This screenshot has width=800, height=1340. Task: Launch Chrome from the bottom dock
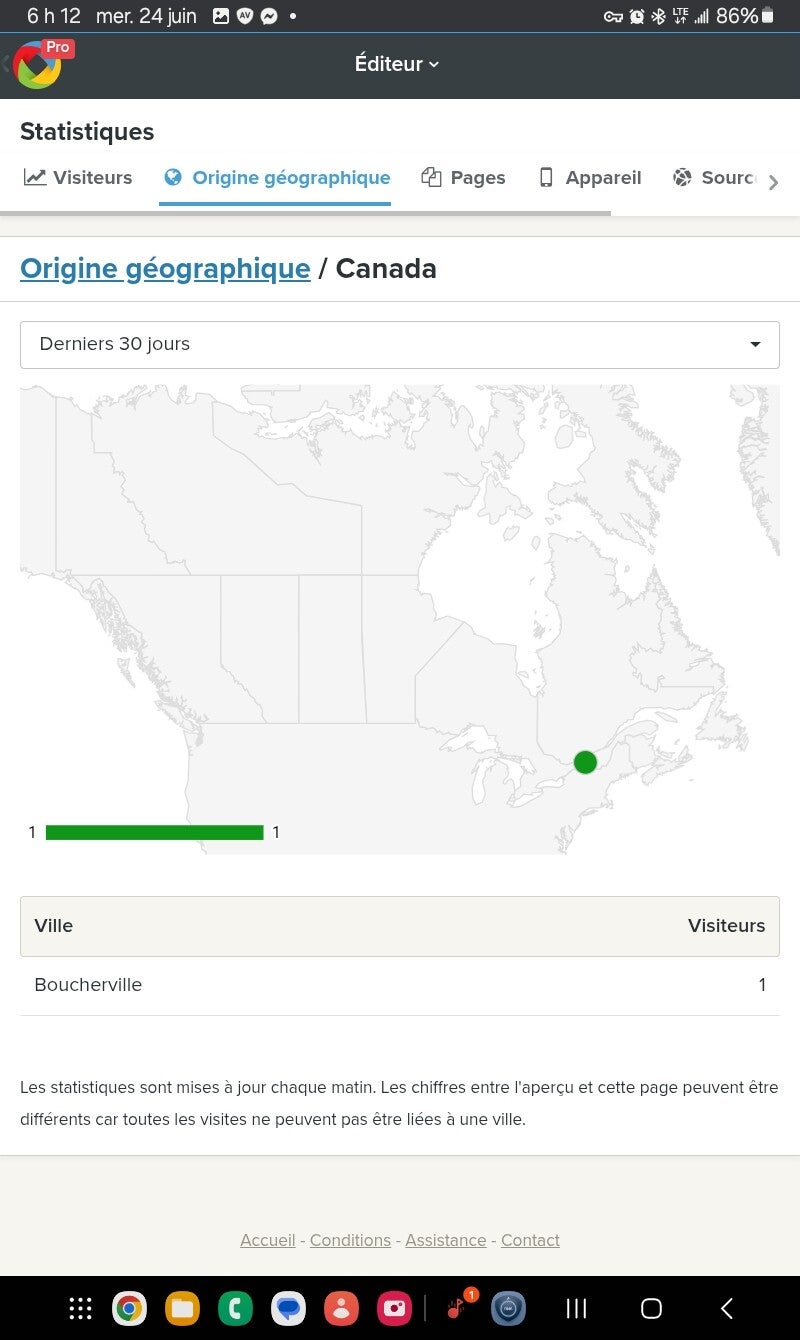129,1308
